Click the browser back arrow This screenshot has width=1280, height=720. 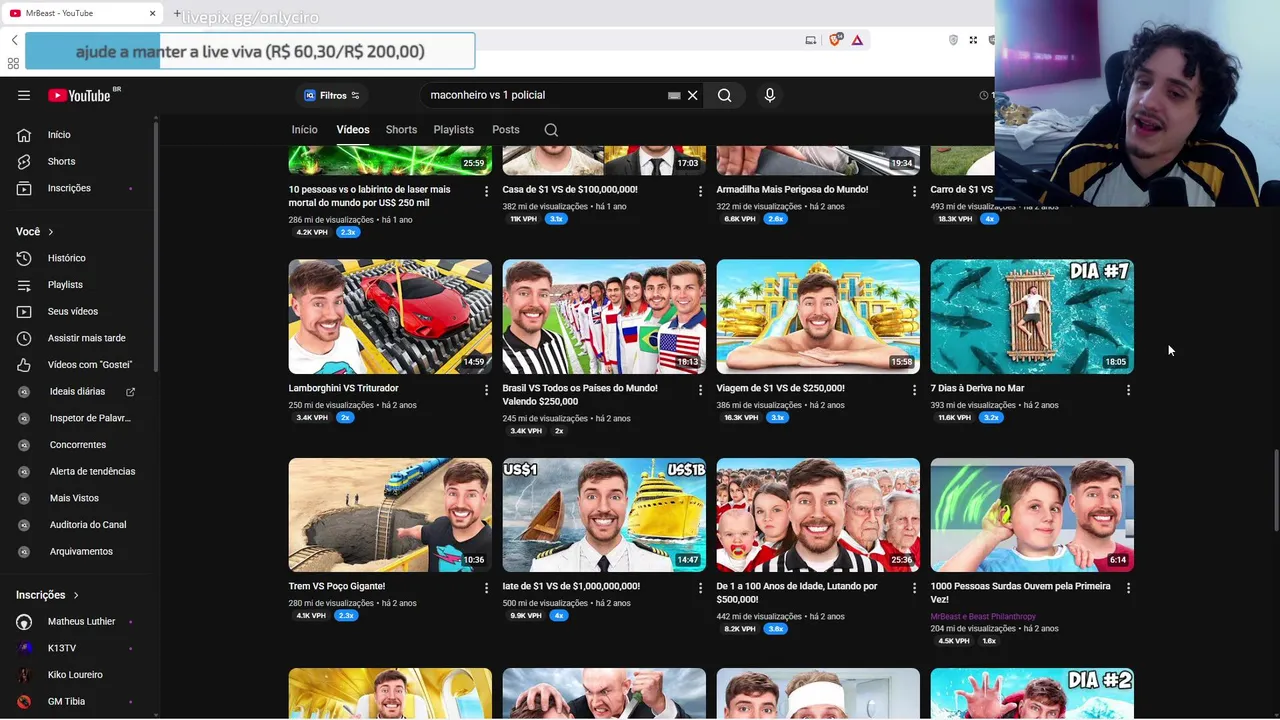click(14, 40)
